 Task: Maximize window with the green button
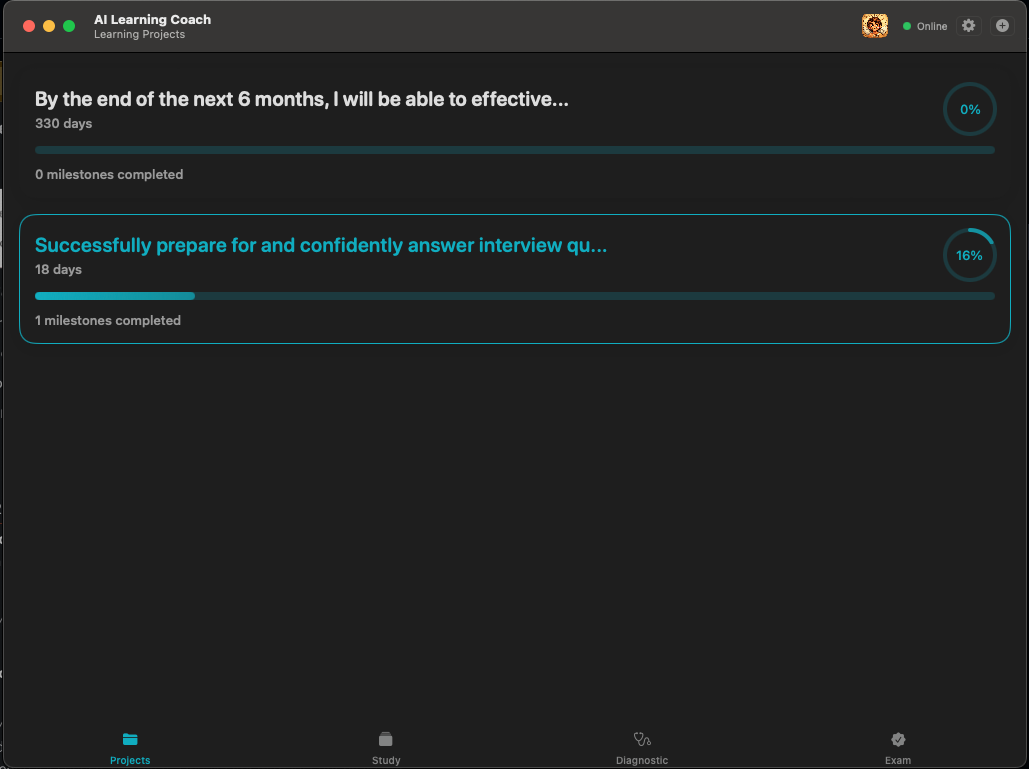(x=69, y=26)
